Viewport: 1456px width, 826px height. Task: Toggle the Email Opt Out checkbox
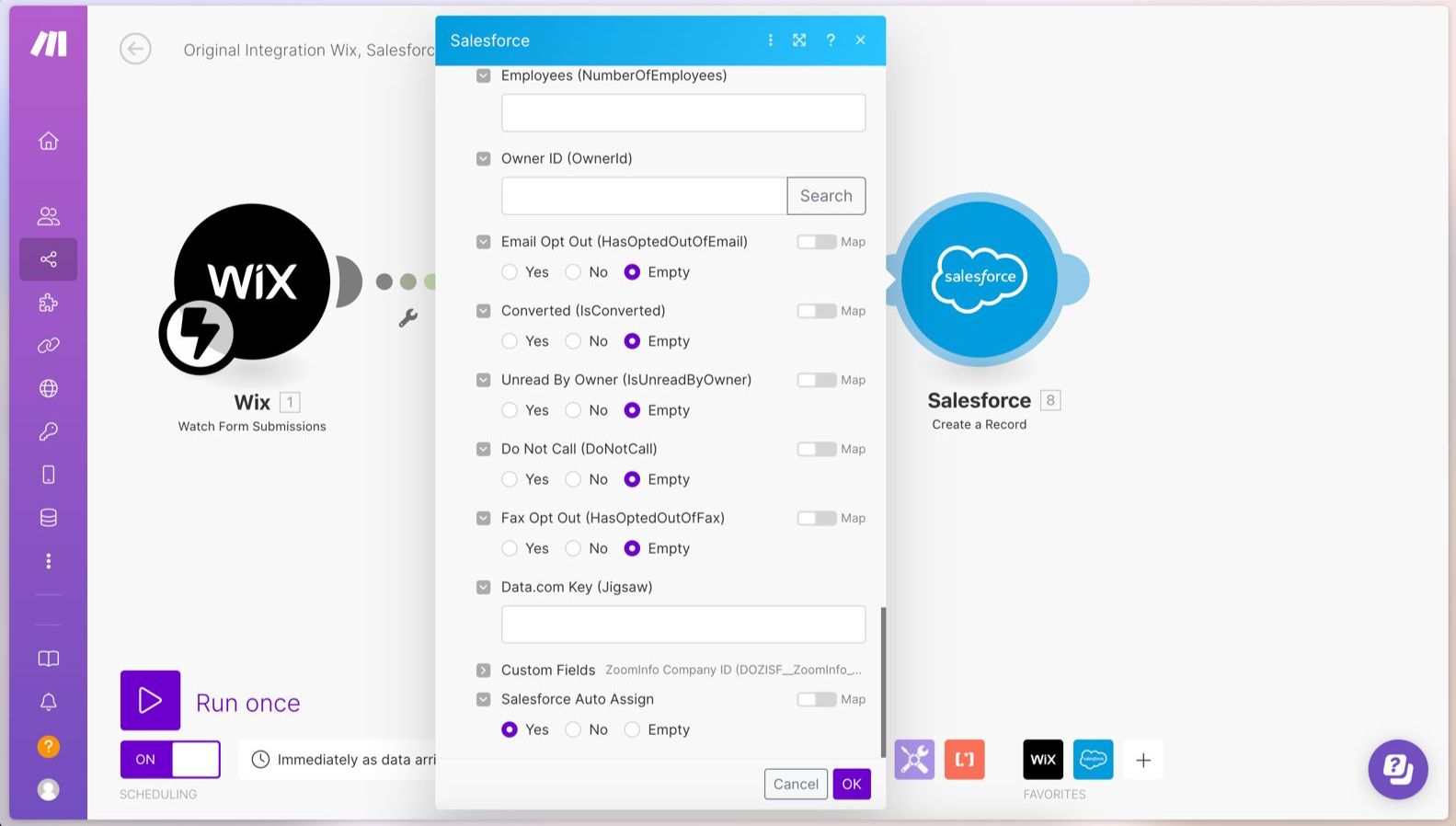483,242
